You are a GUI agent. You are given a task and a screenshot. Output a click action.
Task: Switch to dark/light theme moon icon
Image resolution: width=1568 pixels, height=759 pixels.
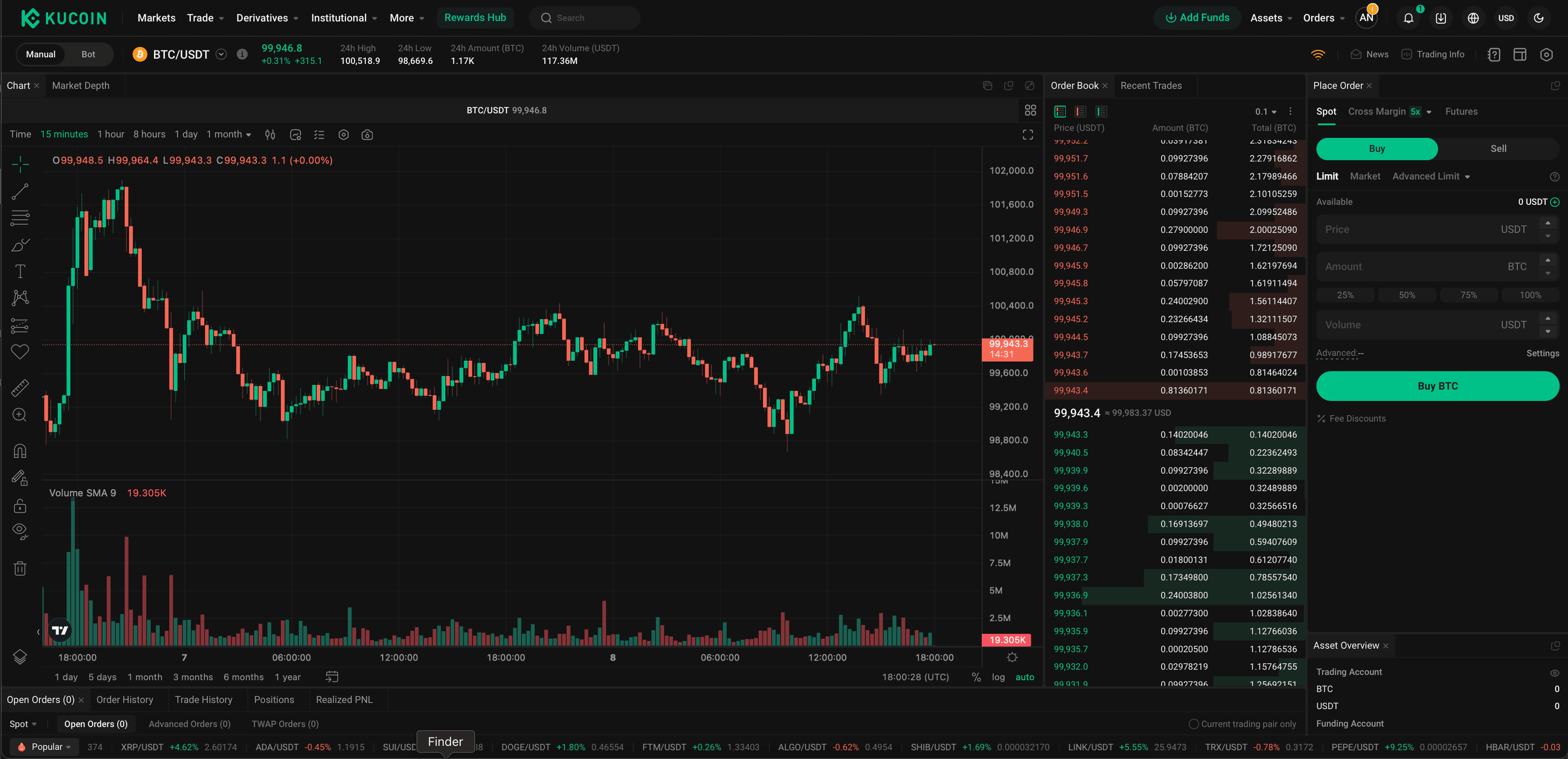pos(1538,18)
